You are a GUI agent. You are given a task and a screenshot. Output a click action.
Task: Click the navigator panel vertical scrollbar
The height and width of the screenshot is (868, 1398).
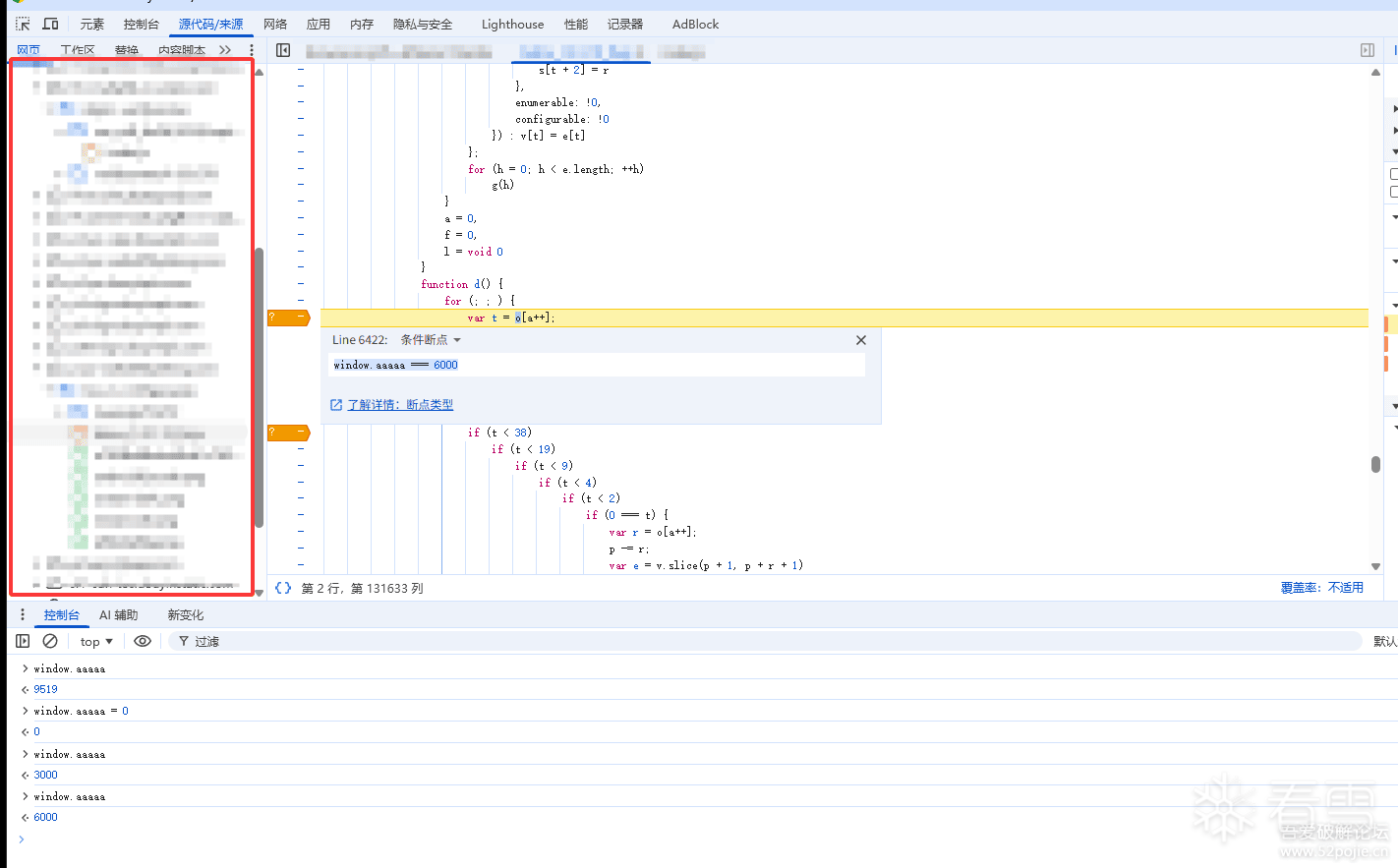point(260,387)
